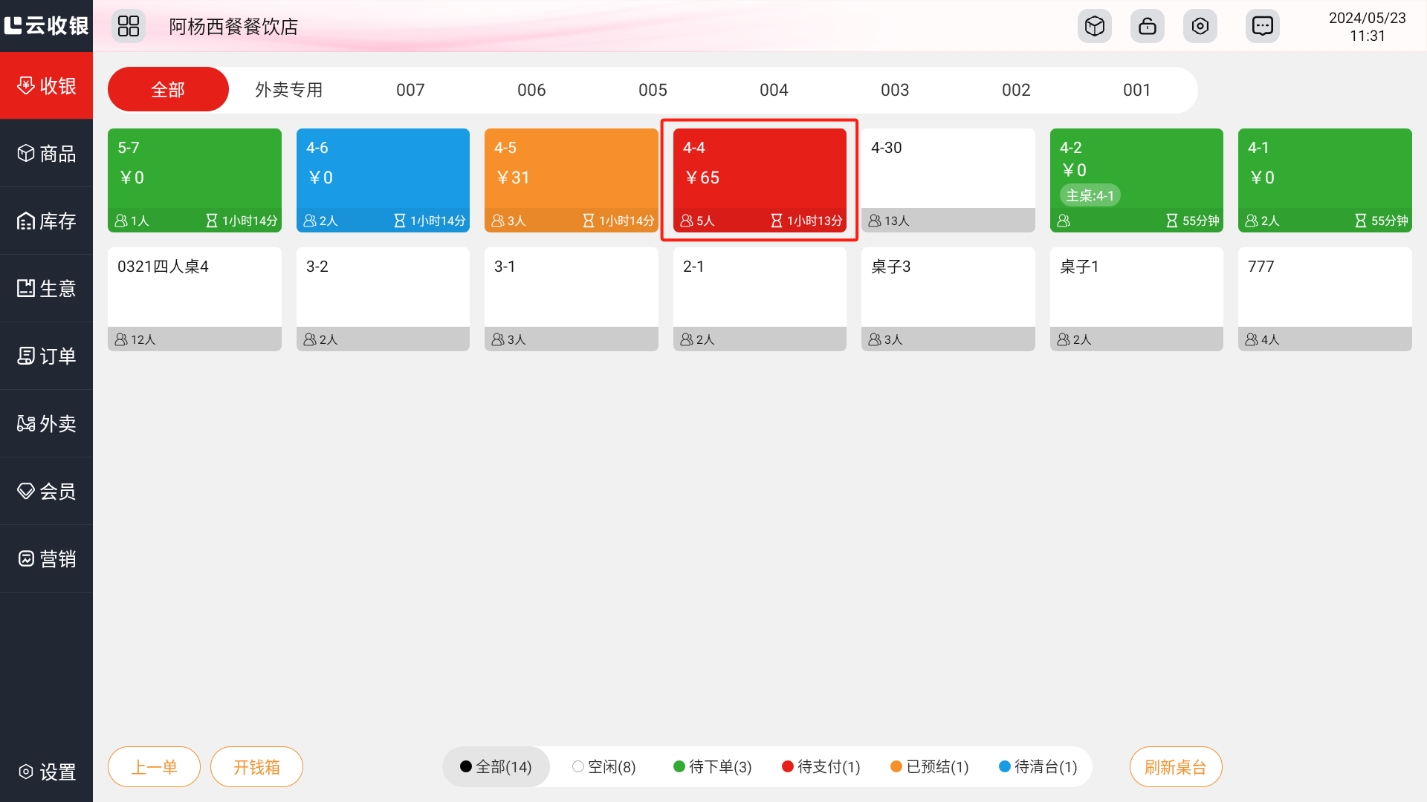
Task: Click the four-square grid icon beside store name
Action: [128, 26]
